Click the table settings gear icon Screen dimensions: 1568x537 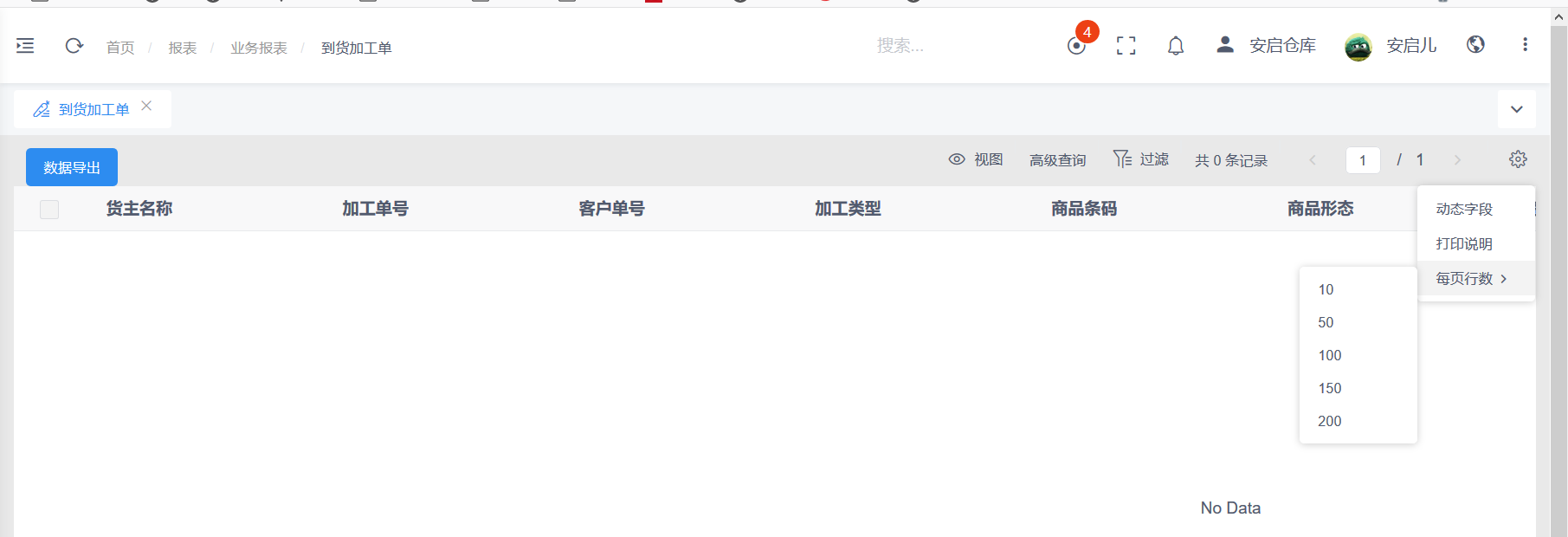(x=1518, y=159)
